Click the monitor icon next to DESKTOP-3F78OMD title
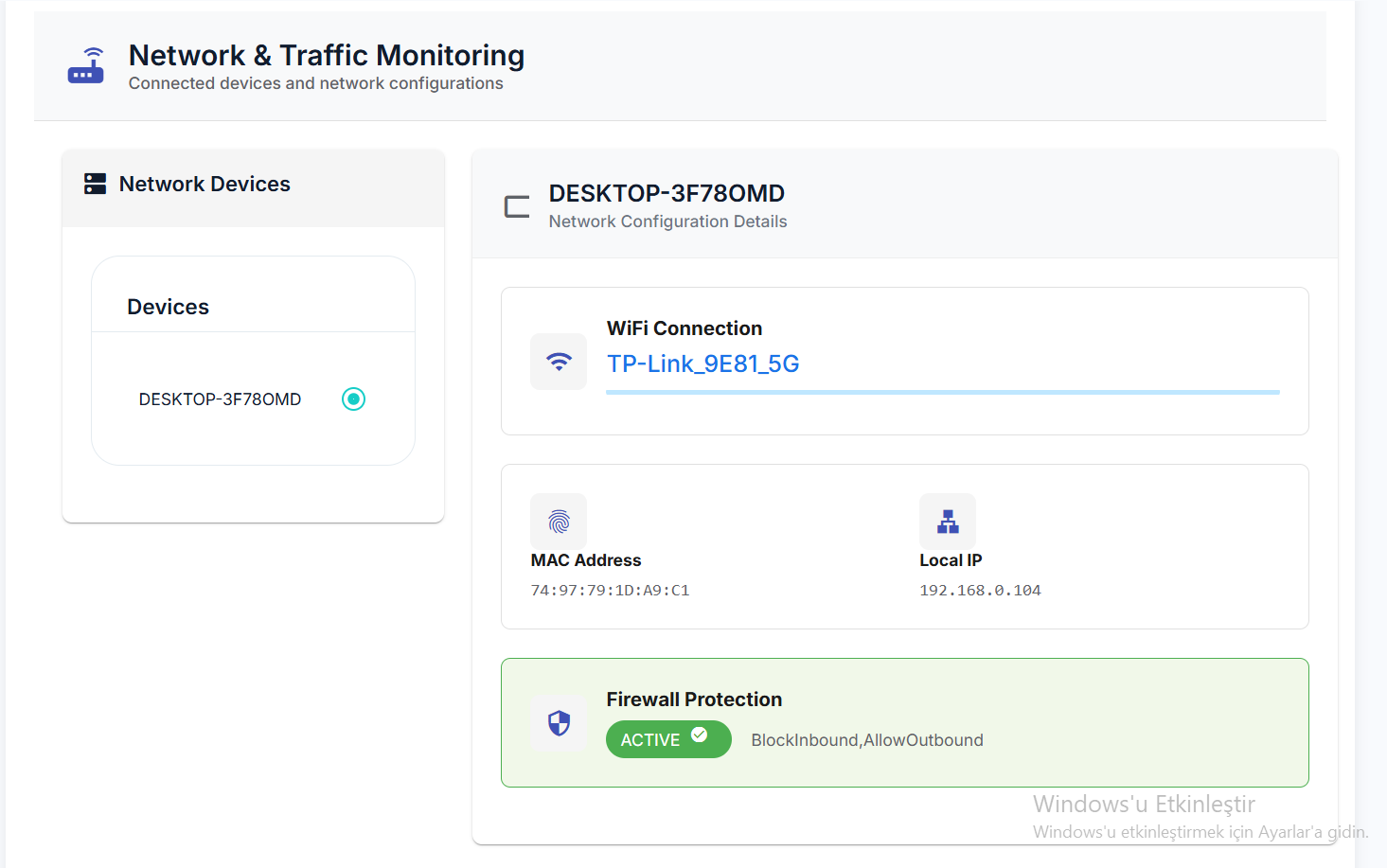Image resolution: width=1387 pixels, height=868 pixels. pyautogui.click(x=517, y=206)
